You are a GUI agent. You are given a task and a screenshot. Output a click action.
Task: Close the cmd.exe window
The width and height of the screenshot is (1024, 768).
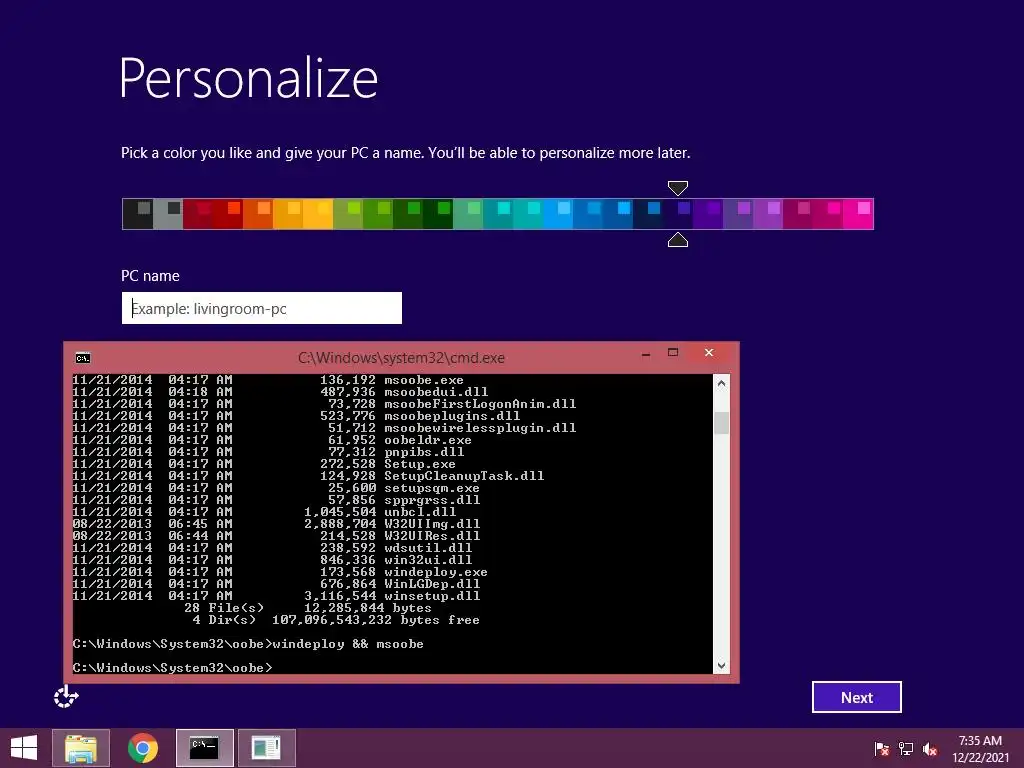click(x=709, y=353)
